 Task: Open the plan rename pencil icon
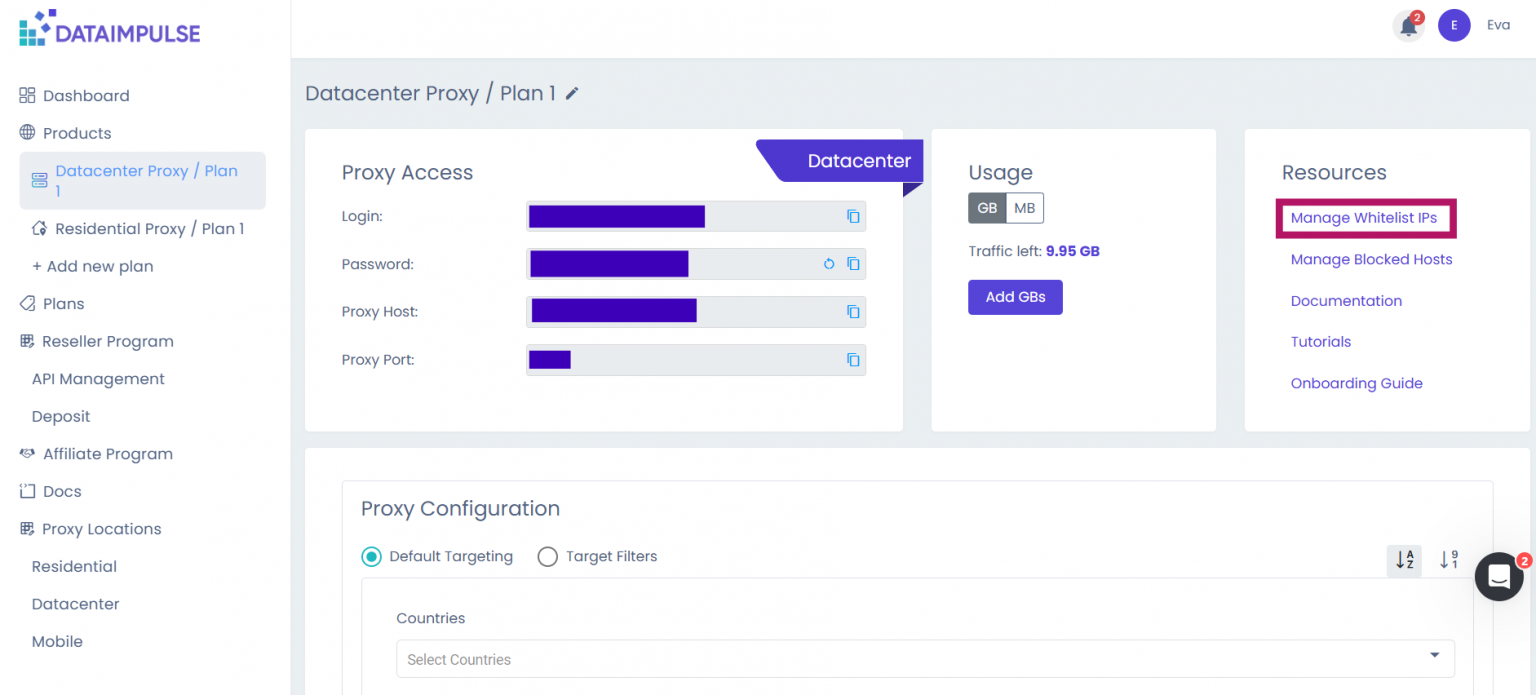[x=571, y=93]
